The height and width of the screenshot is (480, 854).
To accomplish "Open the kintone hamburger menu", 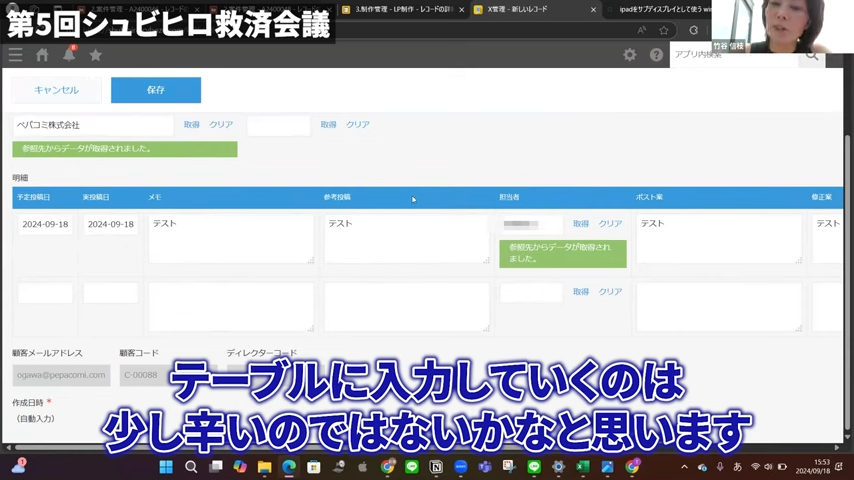I will 15,55.
